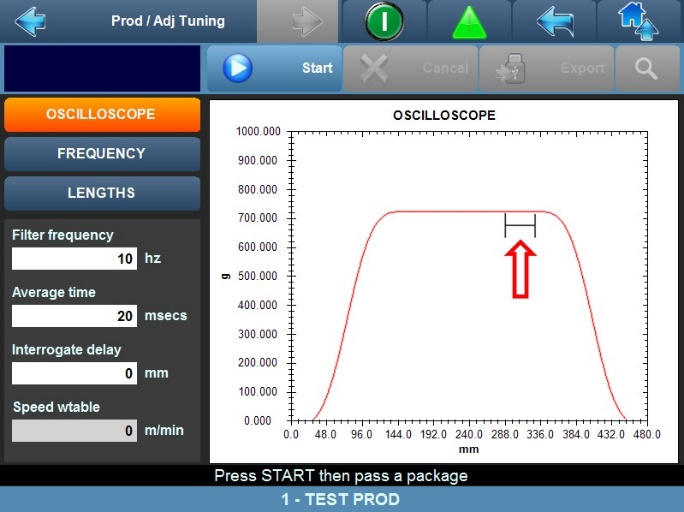Click the blue return arrow icon
The height and width of the screenshot is (512, 684).
coord(554,21)
